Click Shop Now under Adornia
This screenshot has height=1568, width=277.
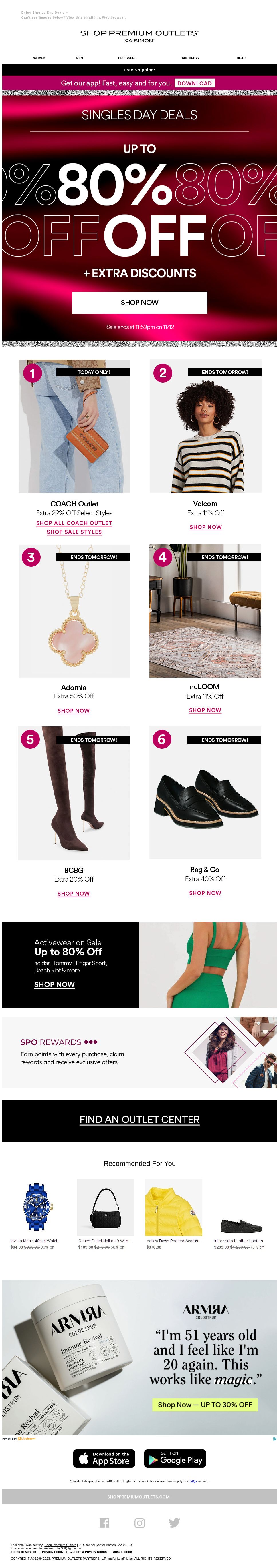pyautogui.click(x=74, y=710)
